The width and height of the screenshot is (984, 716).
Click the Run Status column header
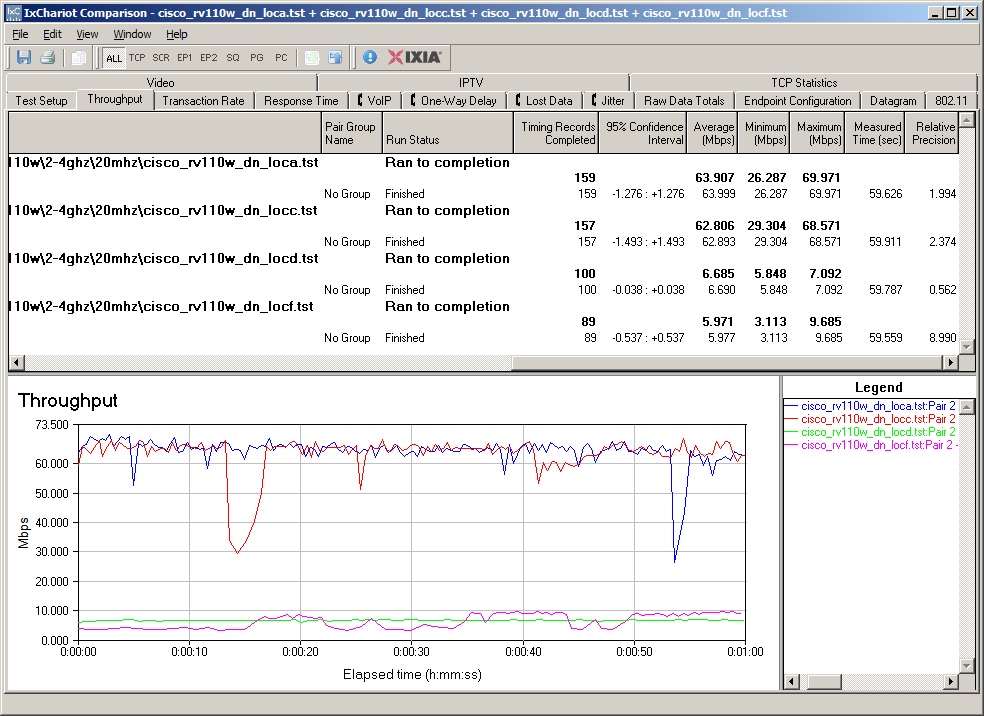pos(447,133)
